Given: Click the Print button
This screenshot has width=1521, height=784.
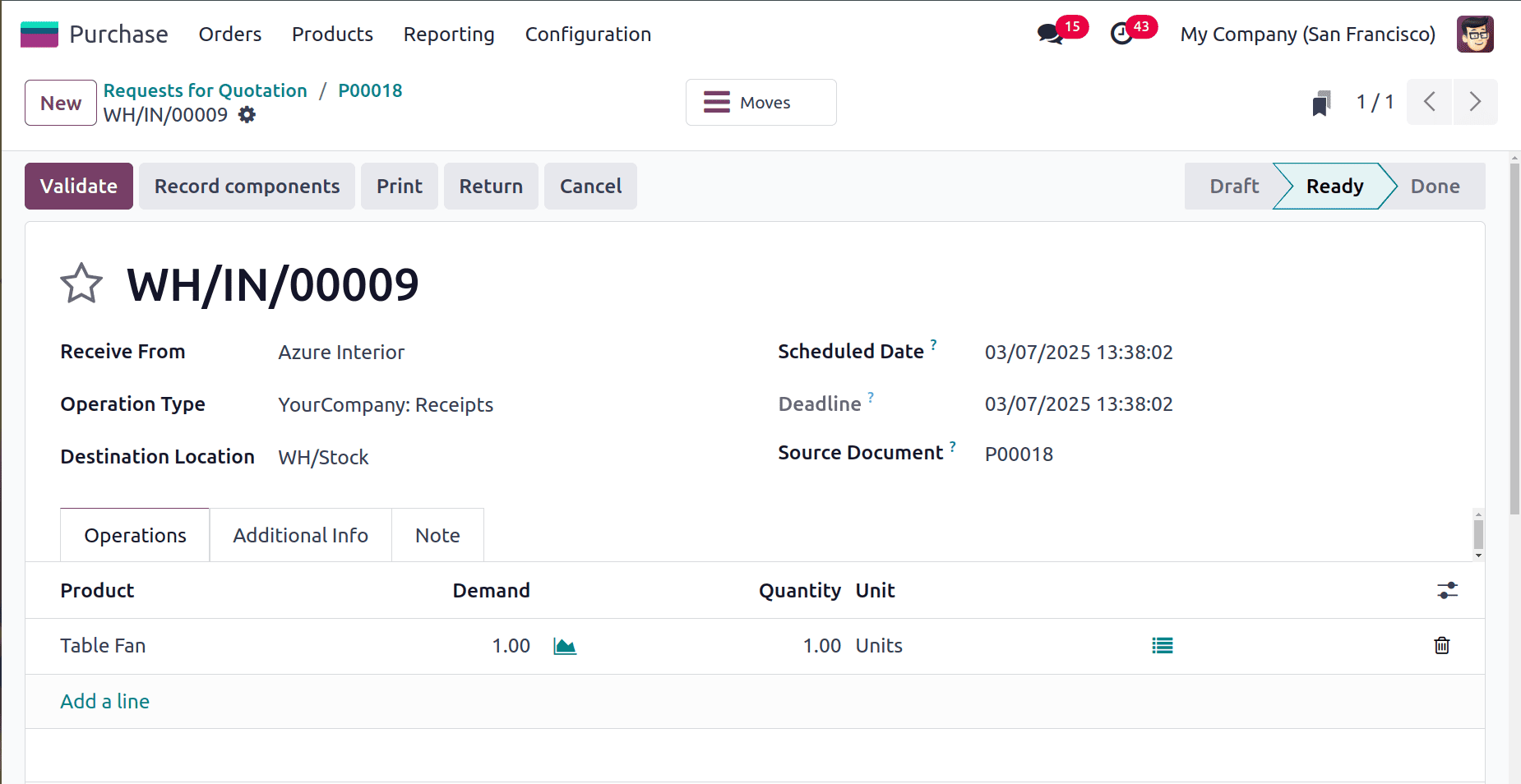Looking at the screenshot, I should coord(400,187).
